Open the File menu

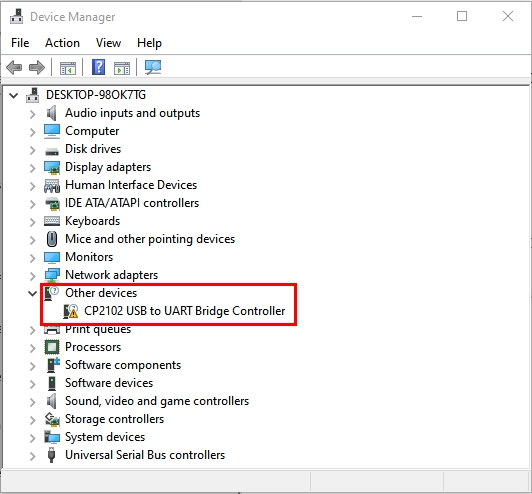(20, 43)
